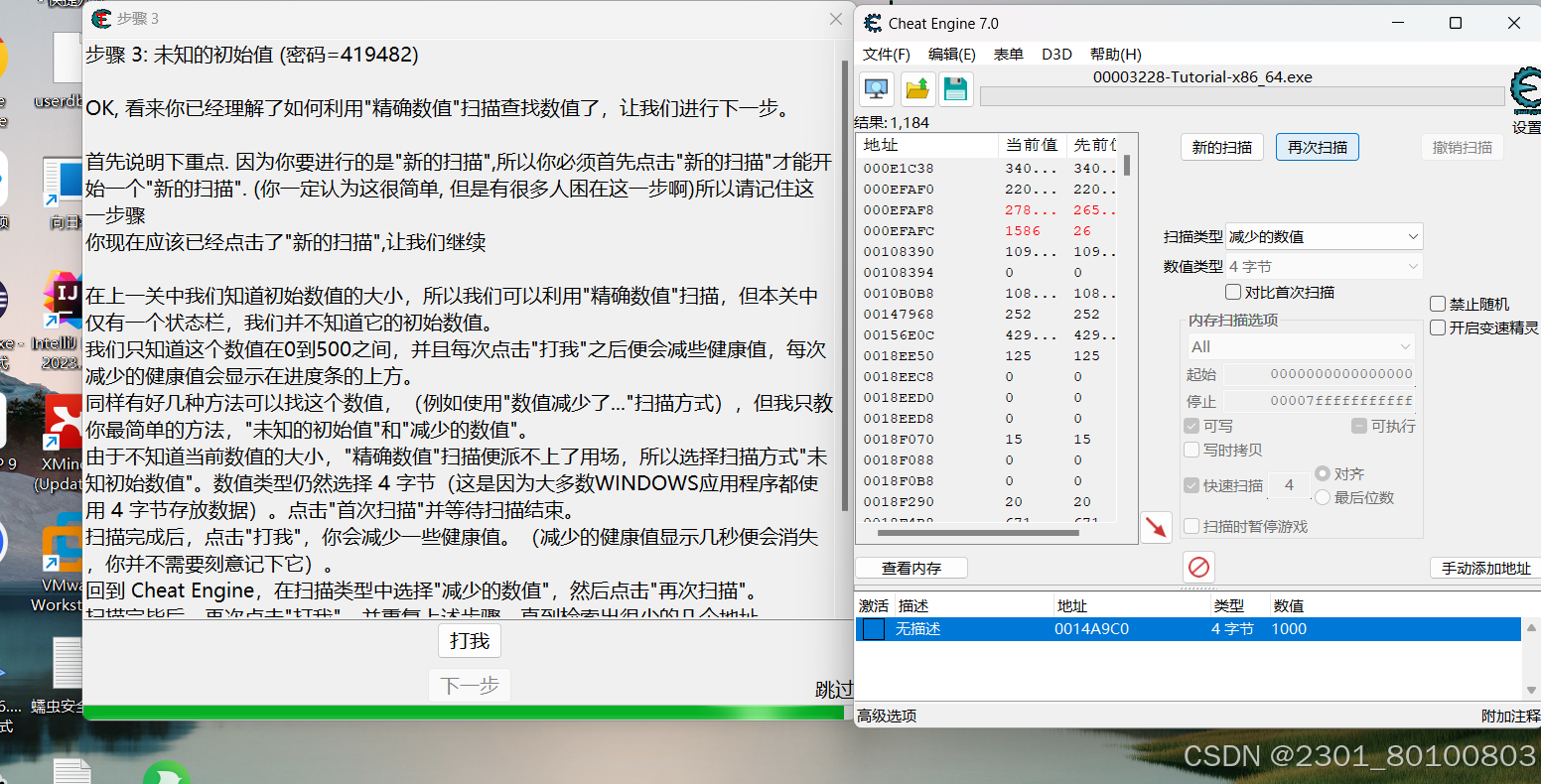Click the fast scan alignment value field
Viewport: 1541px width, 784px height.
click(1289, 485)
